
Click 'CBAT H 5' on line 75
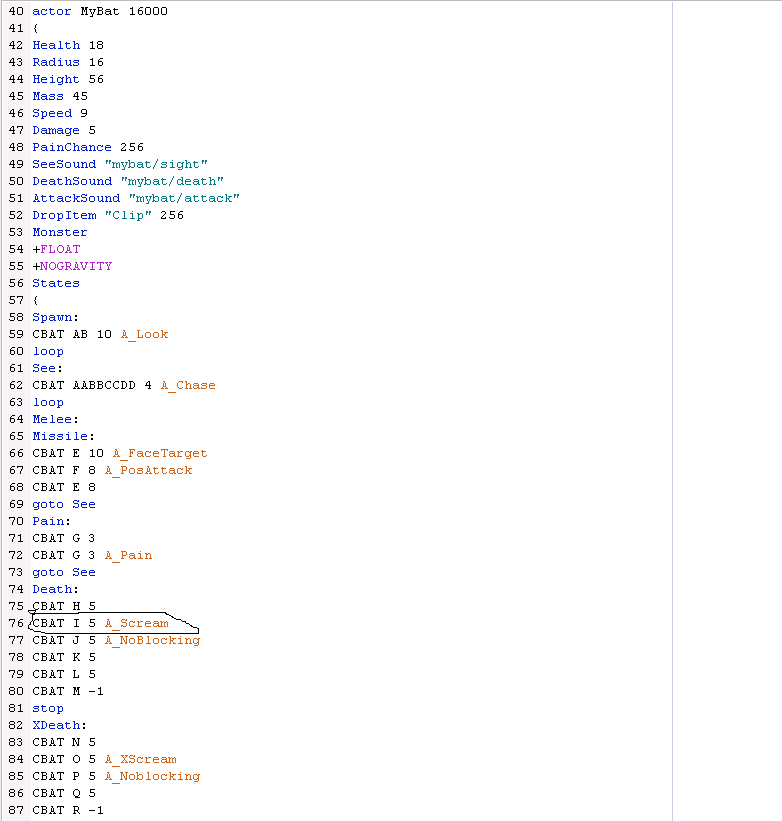click(64, 607)
